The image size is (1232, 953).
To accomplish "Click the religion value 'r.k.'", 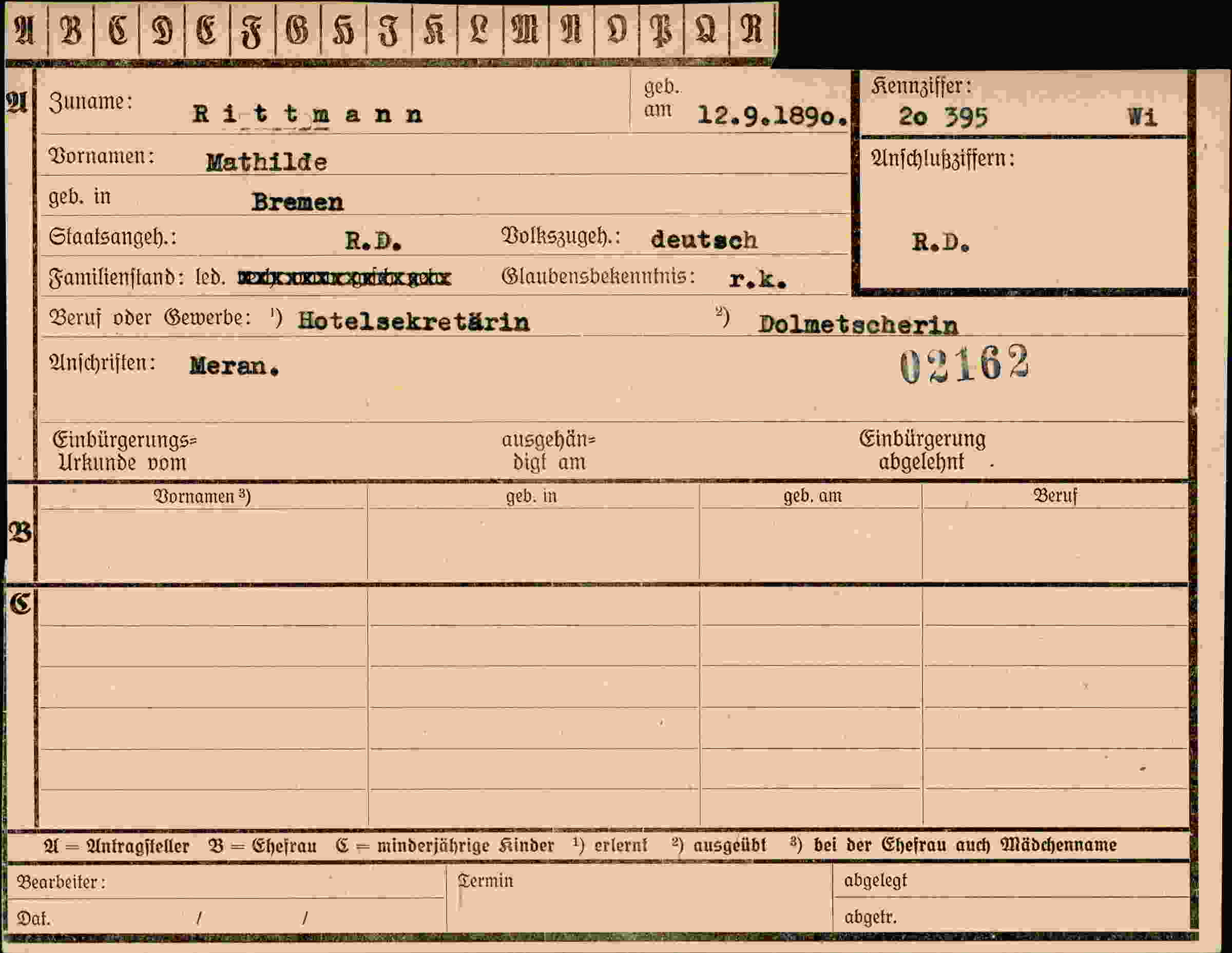I will pyautogui.click(x=758, y=279).
